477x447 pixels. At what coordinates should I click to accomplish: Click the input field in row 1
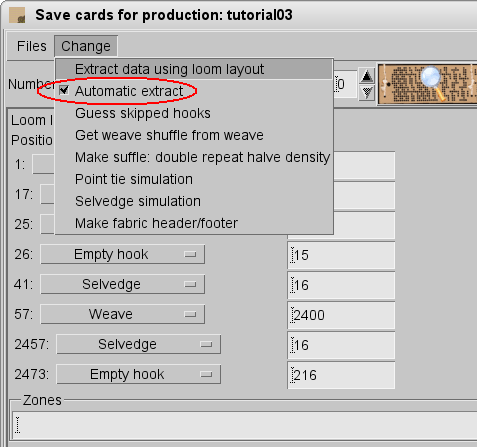coord(364,165)
